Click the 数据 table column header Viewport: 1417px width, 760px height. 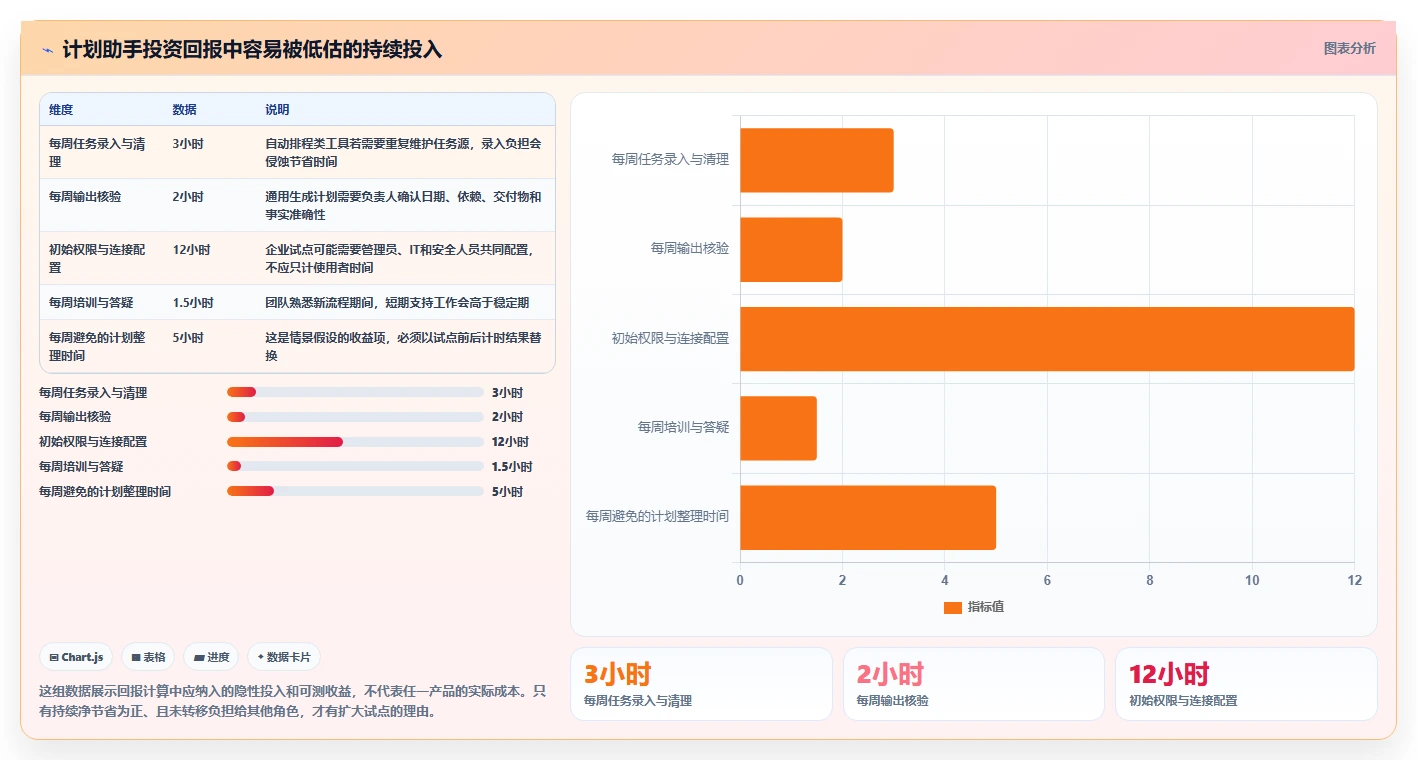click(184, 110)
